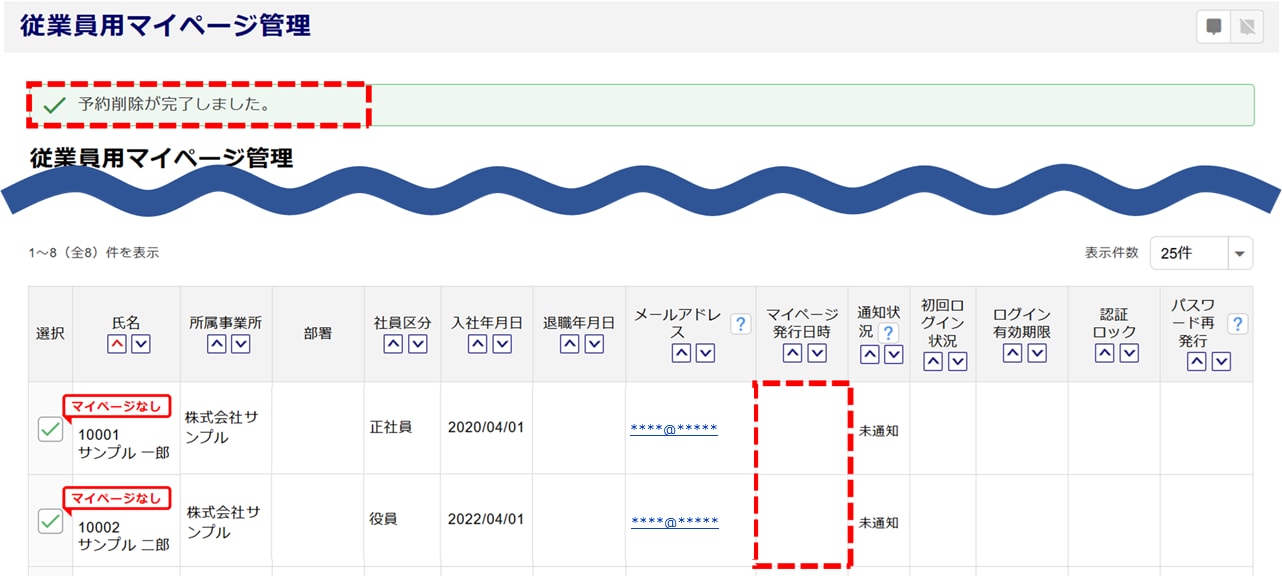The width and height of the screenshot is (1282, 576).
Task: Sort 認証ロック column ascending
Action: point(1104,353)
